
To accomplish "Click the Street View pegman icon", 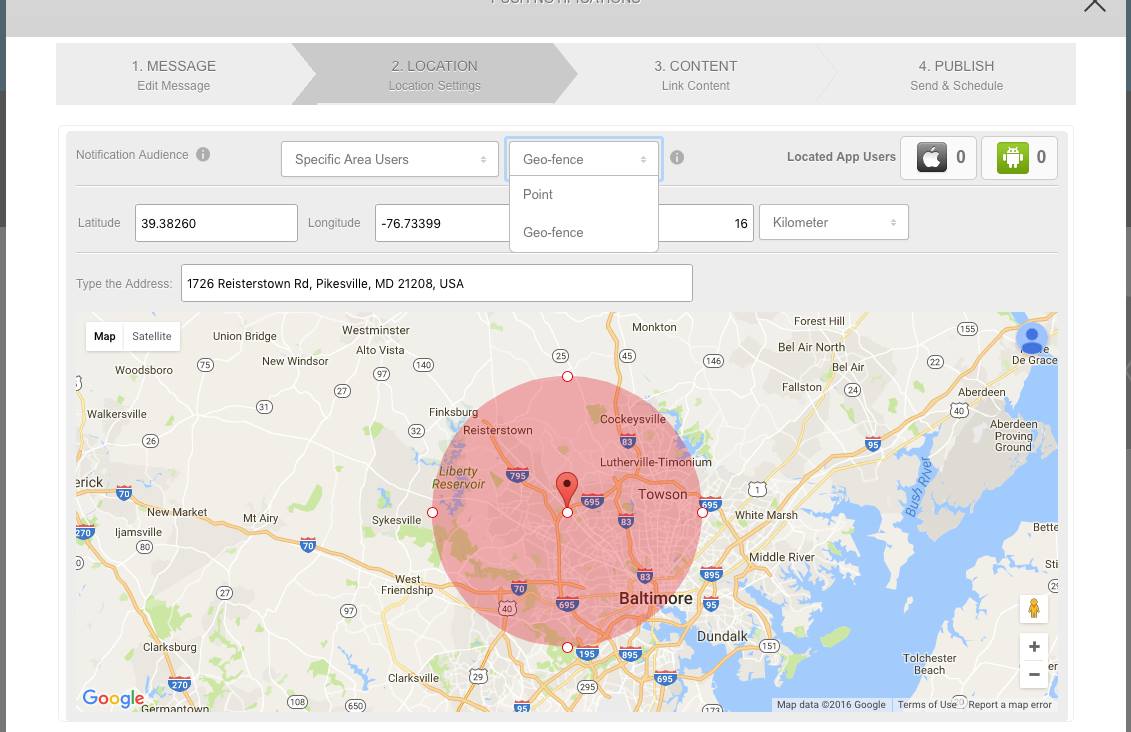I will (x=1033, y=608).
